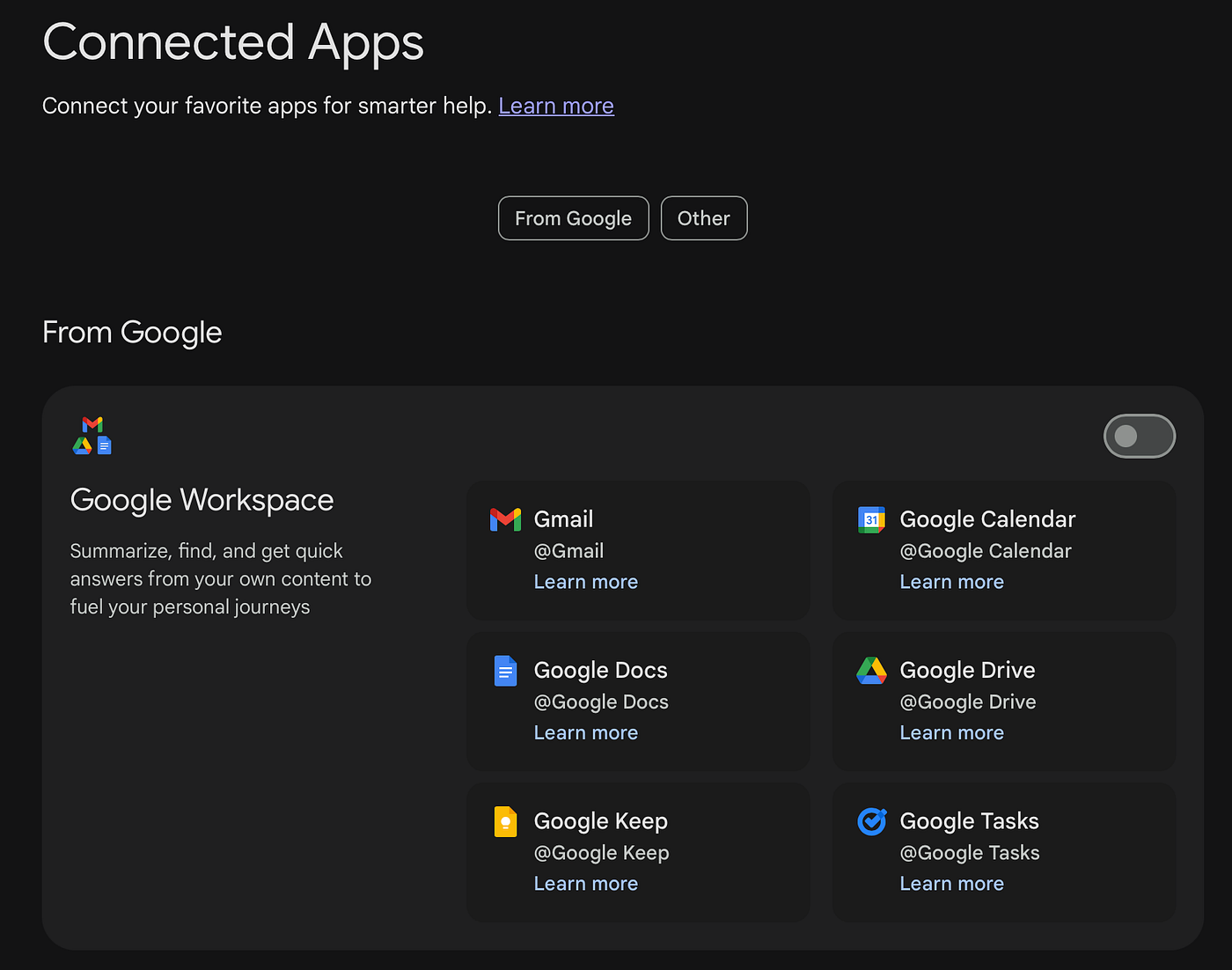Click the @Google Tasks handle text
This screenshot has height=970, width=1232.
click(970, 853)
